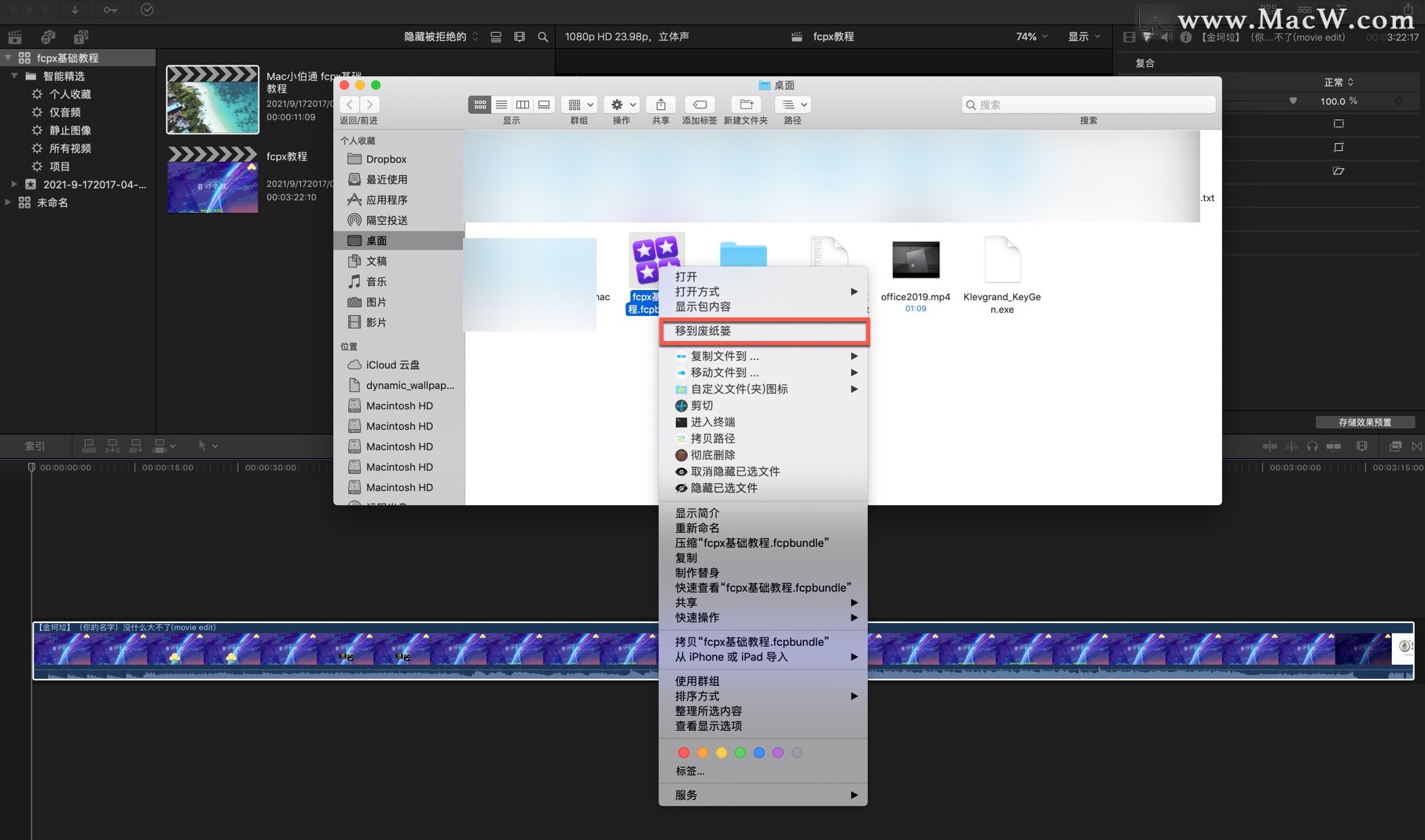This screenshot has height=840, width=1425.
Task: Choose 移到废纸篓 in context menu
Action: click(764, 331)
